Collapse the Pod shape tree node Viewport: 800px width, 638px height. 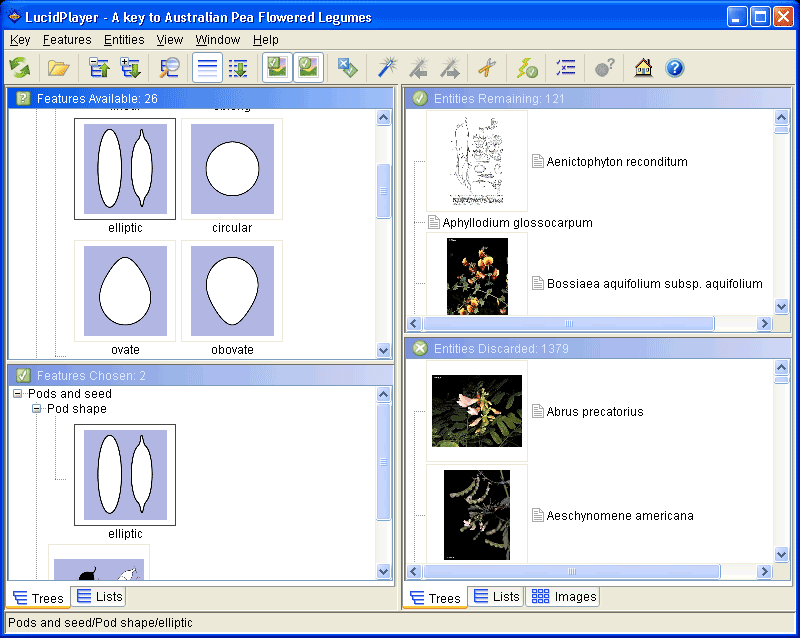pos(36,409)
